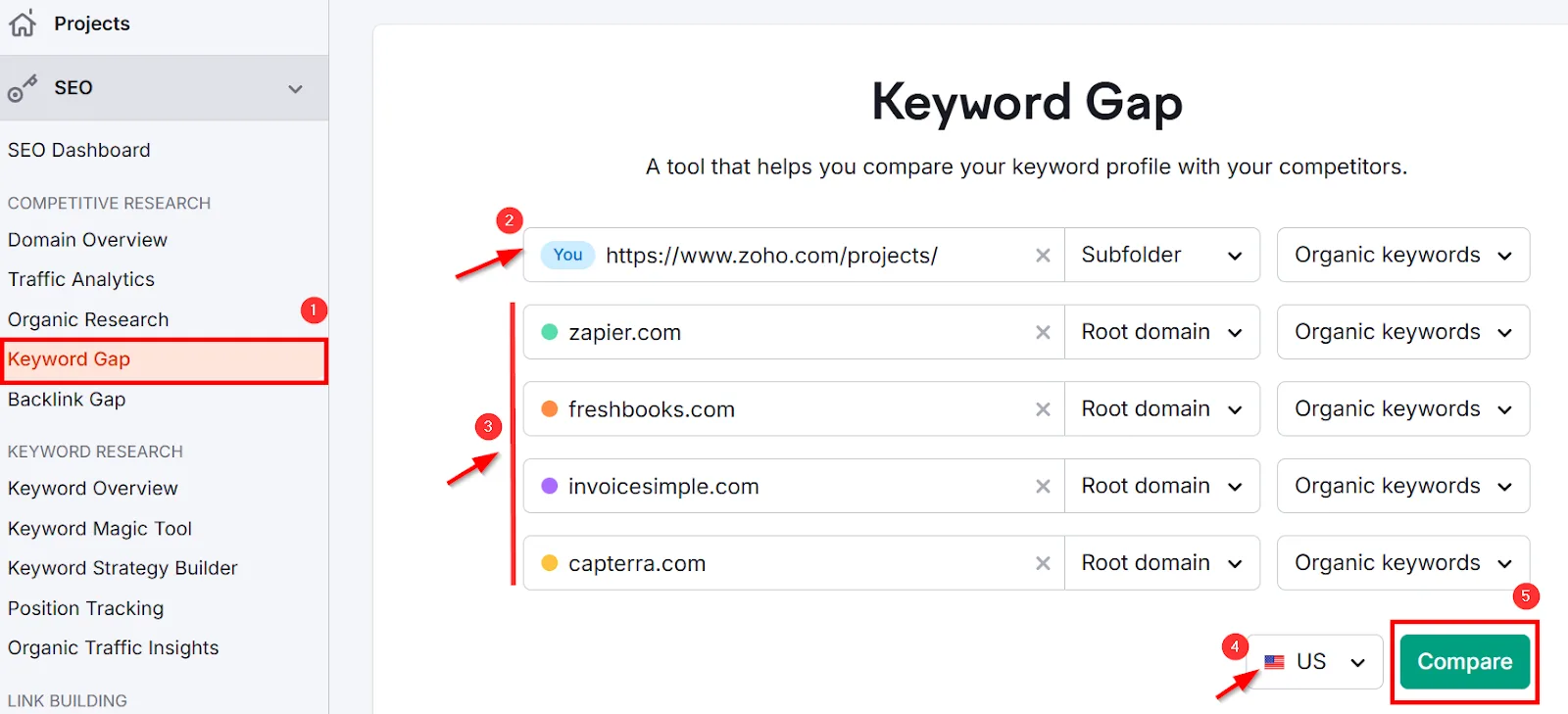This screenshot has height=714, width=1568.
Task: Open Organic Traffic Insights
Action: click(x=113, y=647)
